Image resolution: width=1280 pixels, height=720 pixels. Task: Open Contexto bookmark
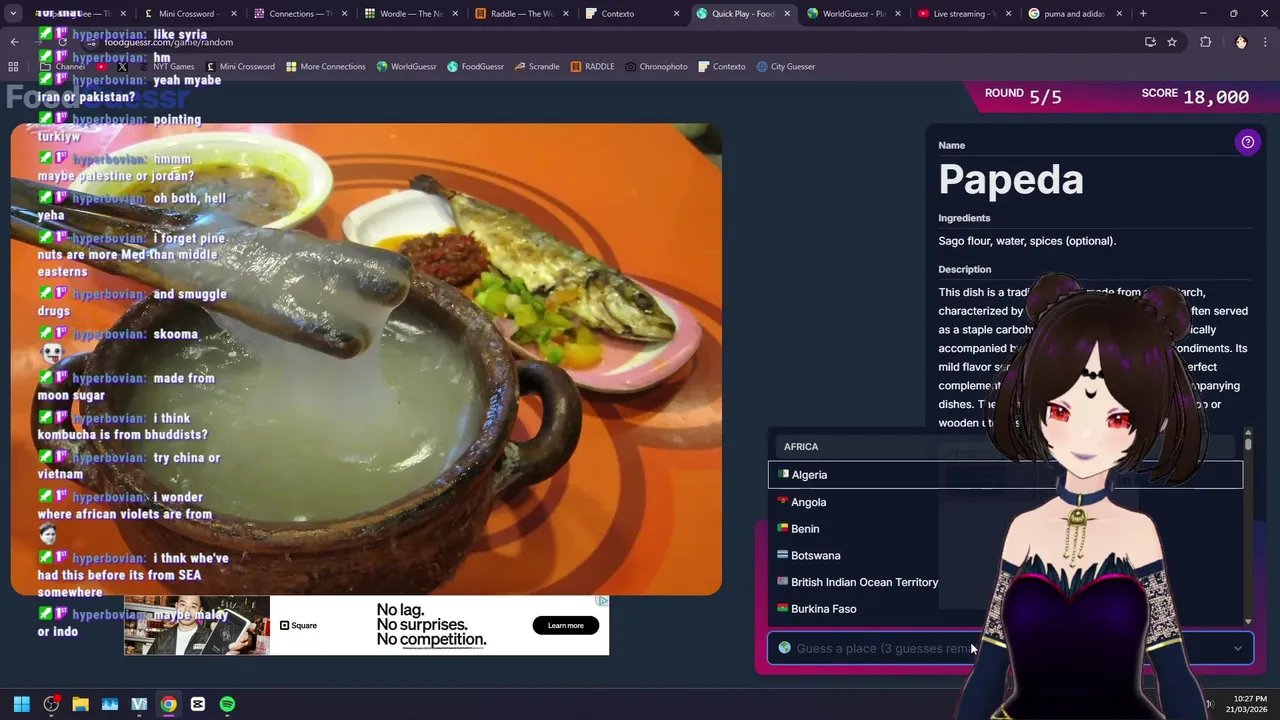[x=721, y=66]
